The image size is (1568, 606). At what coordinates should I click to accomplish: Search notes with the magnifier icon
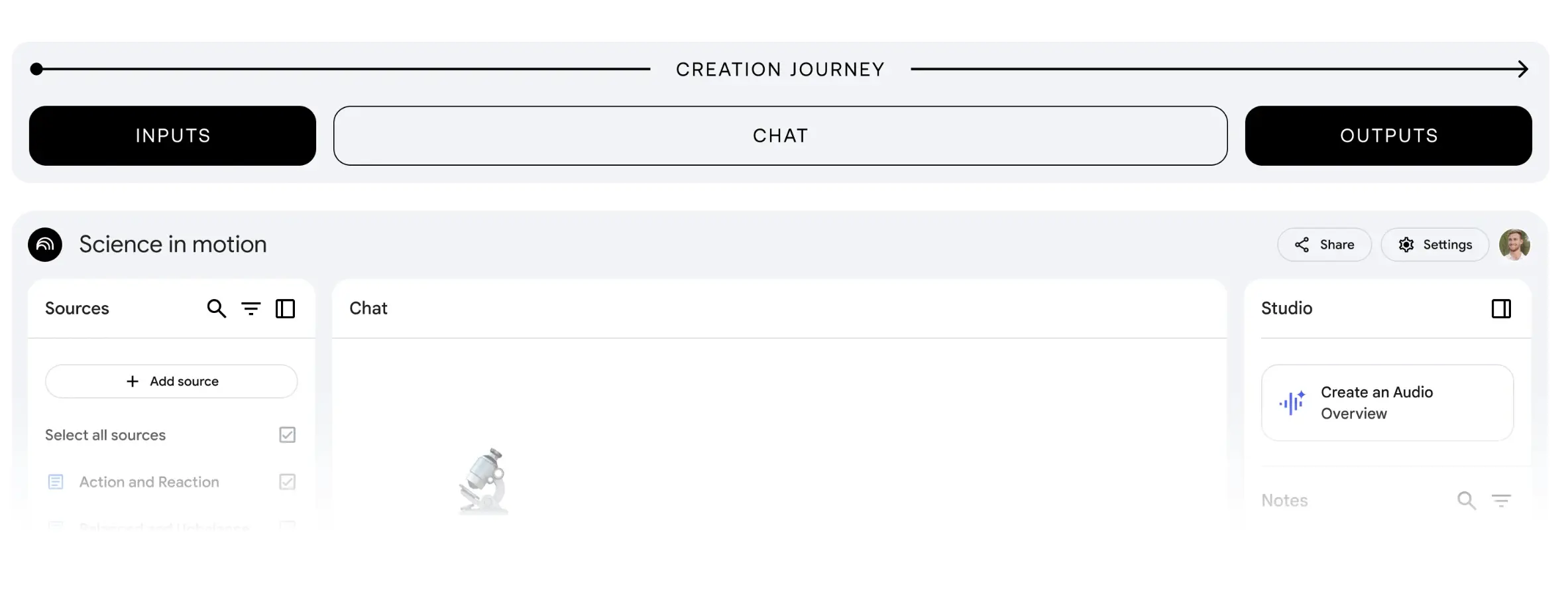[x=1466, y=501]
